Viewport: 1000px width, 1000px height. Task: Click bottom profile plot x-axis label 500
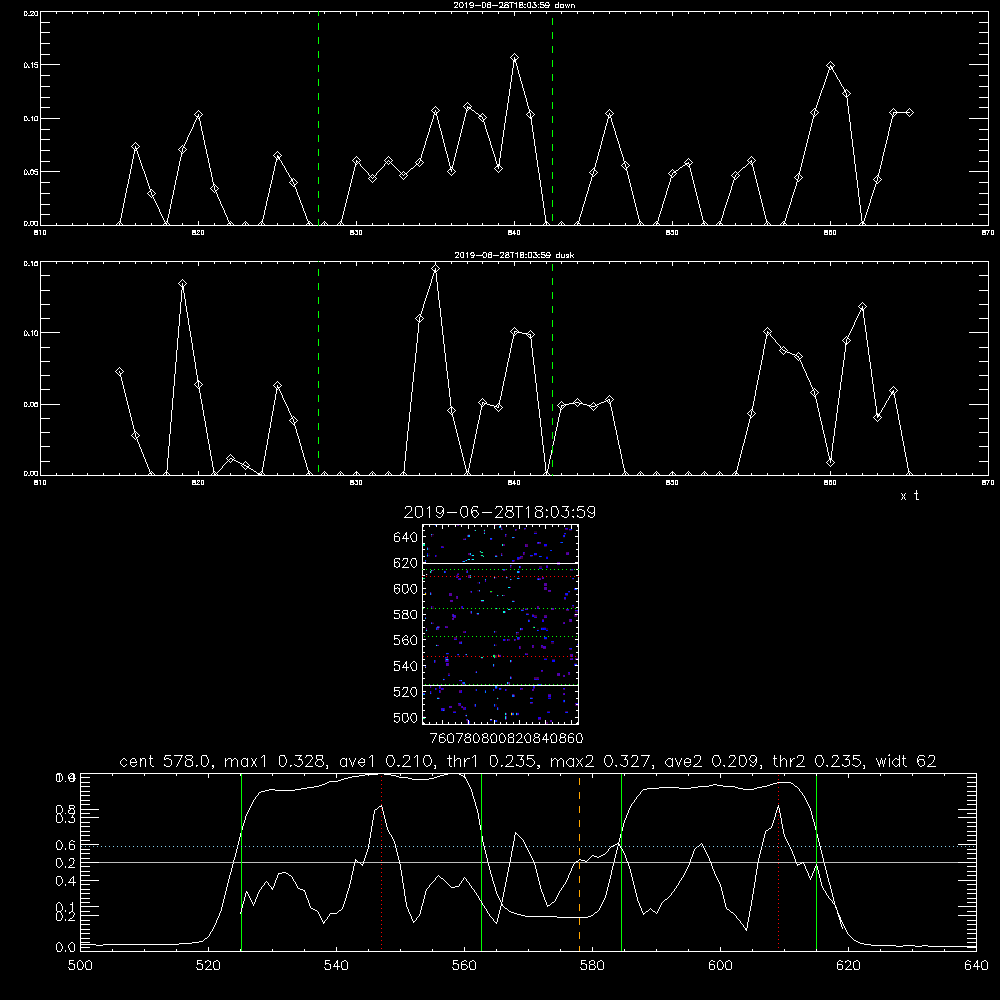pyautogui.click(x=80, y=966)
